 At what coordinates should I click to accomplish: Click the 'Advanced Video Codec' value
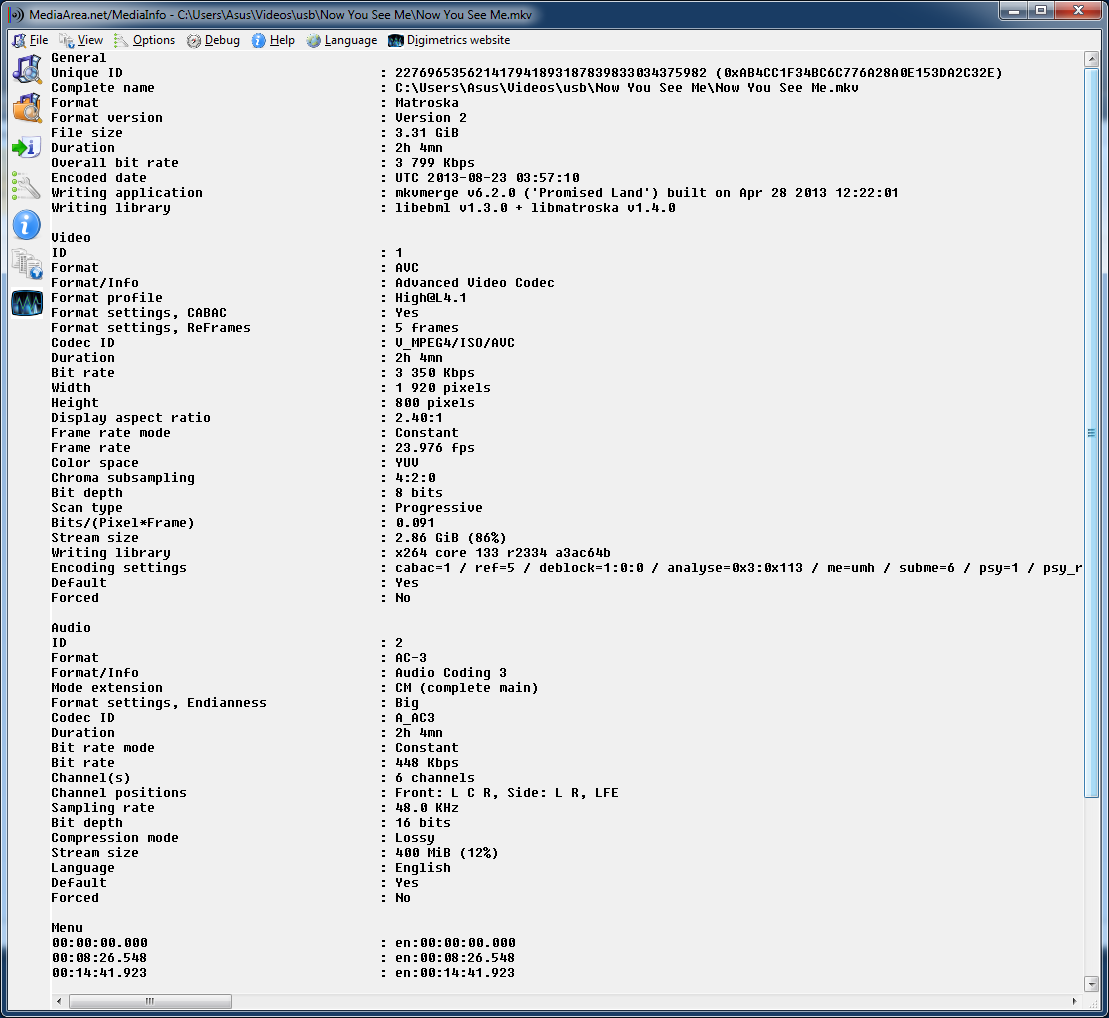(475, 283)
